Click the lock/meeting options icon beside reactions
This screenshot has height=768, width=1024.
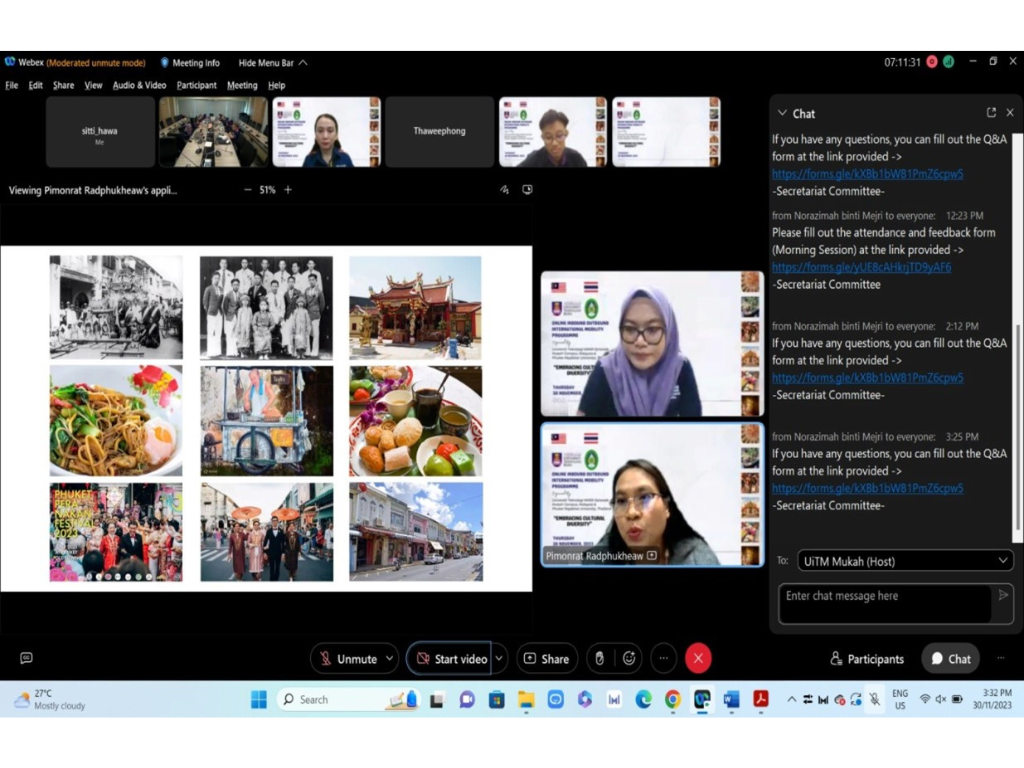pos(599,658)
